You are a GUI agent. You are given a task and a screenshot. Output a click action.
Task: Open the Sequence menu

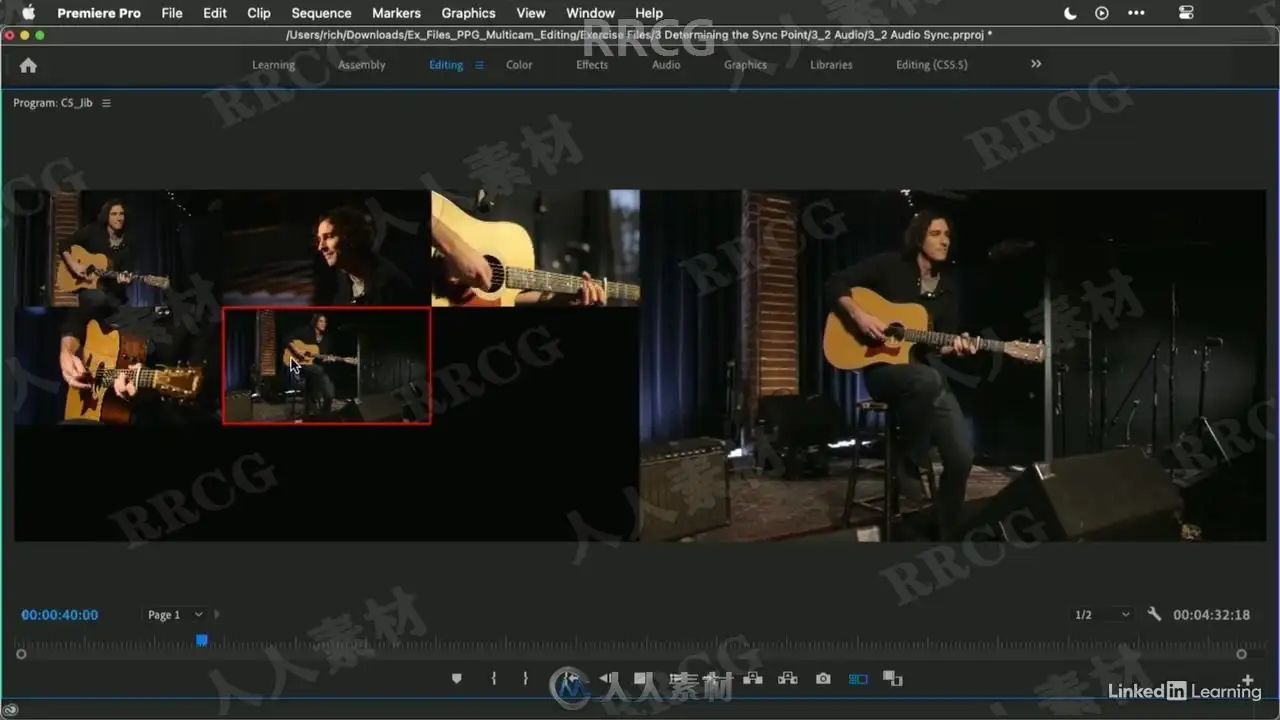click(321, 13)
